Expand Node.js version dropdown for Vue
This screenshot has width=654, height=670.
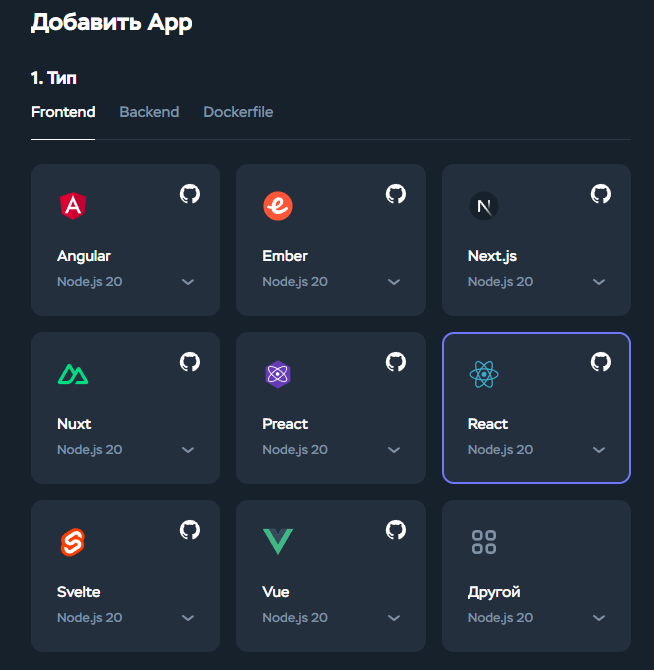tap(394, 618)
